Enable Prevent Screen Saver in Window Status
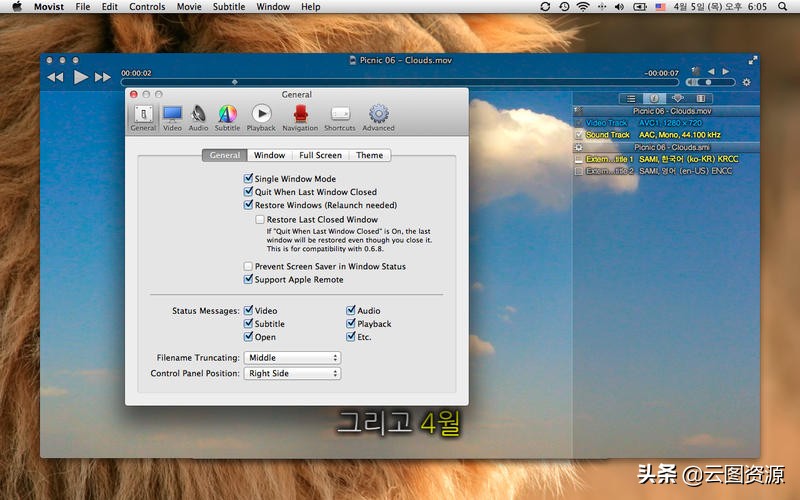The height and width of the screenshot is (500, 800). pyautogui.click(x=248, y=267)
